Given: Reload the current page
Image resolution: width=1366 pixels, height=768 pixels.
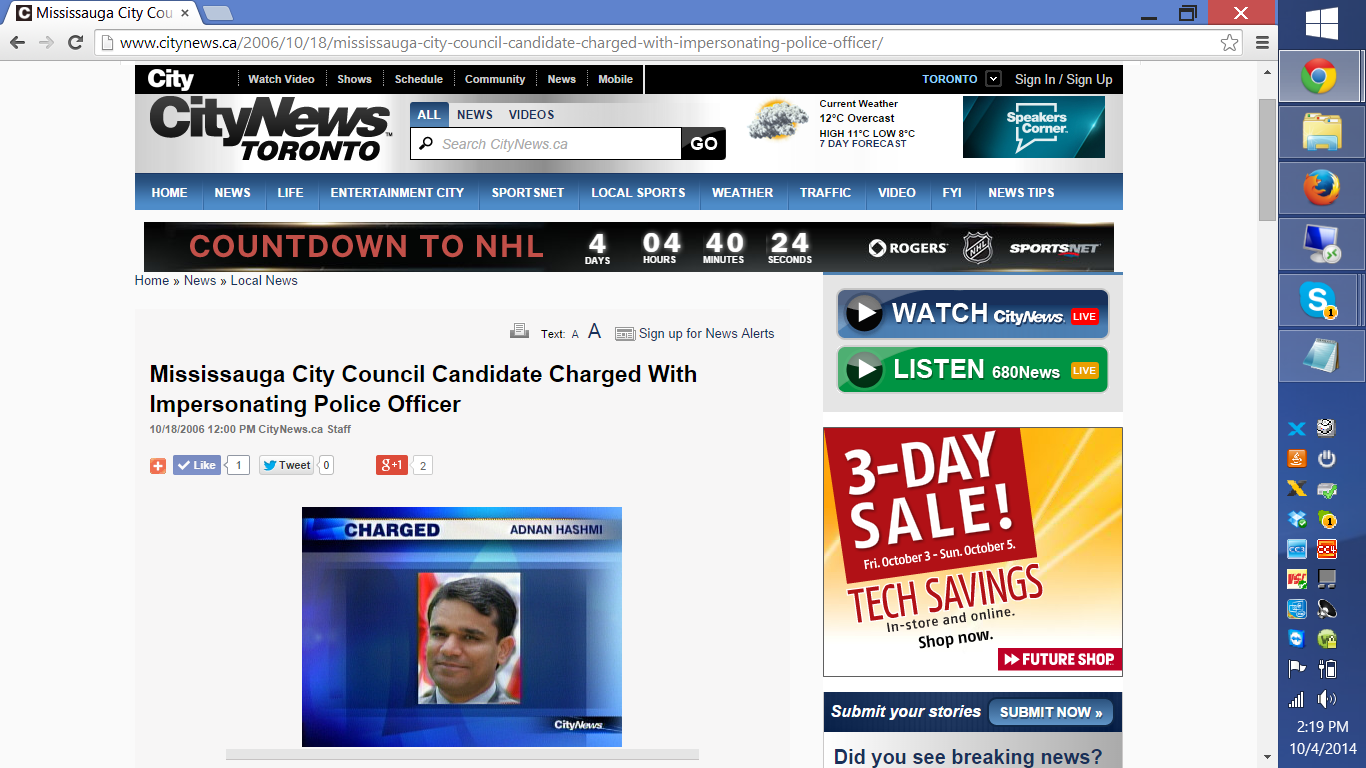Looking at the screenshot, I should [x=75, y=42].
